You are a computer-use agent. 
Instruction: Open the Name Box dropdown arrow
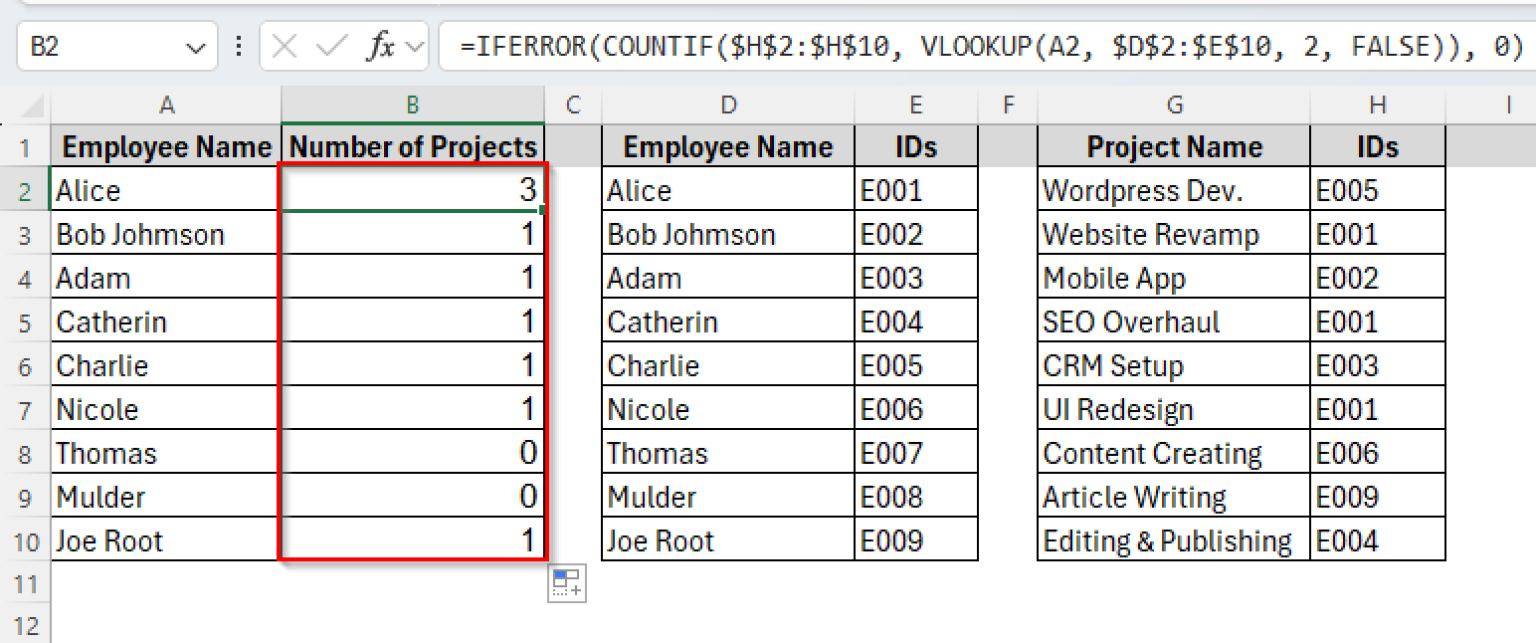coord(196,45)
